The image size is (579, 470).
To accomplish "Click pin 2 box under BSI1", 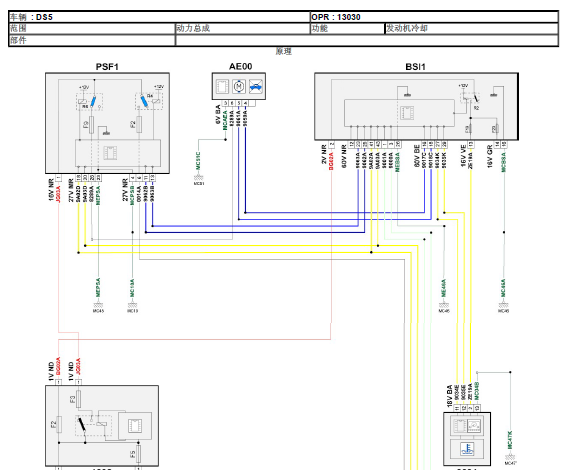I will (332, 144).
